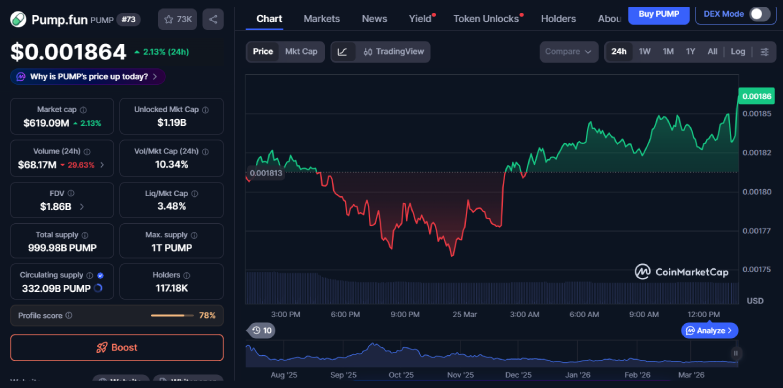Click the 999.98B PUMP total supply value

point(62,248)
